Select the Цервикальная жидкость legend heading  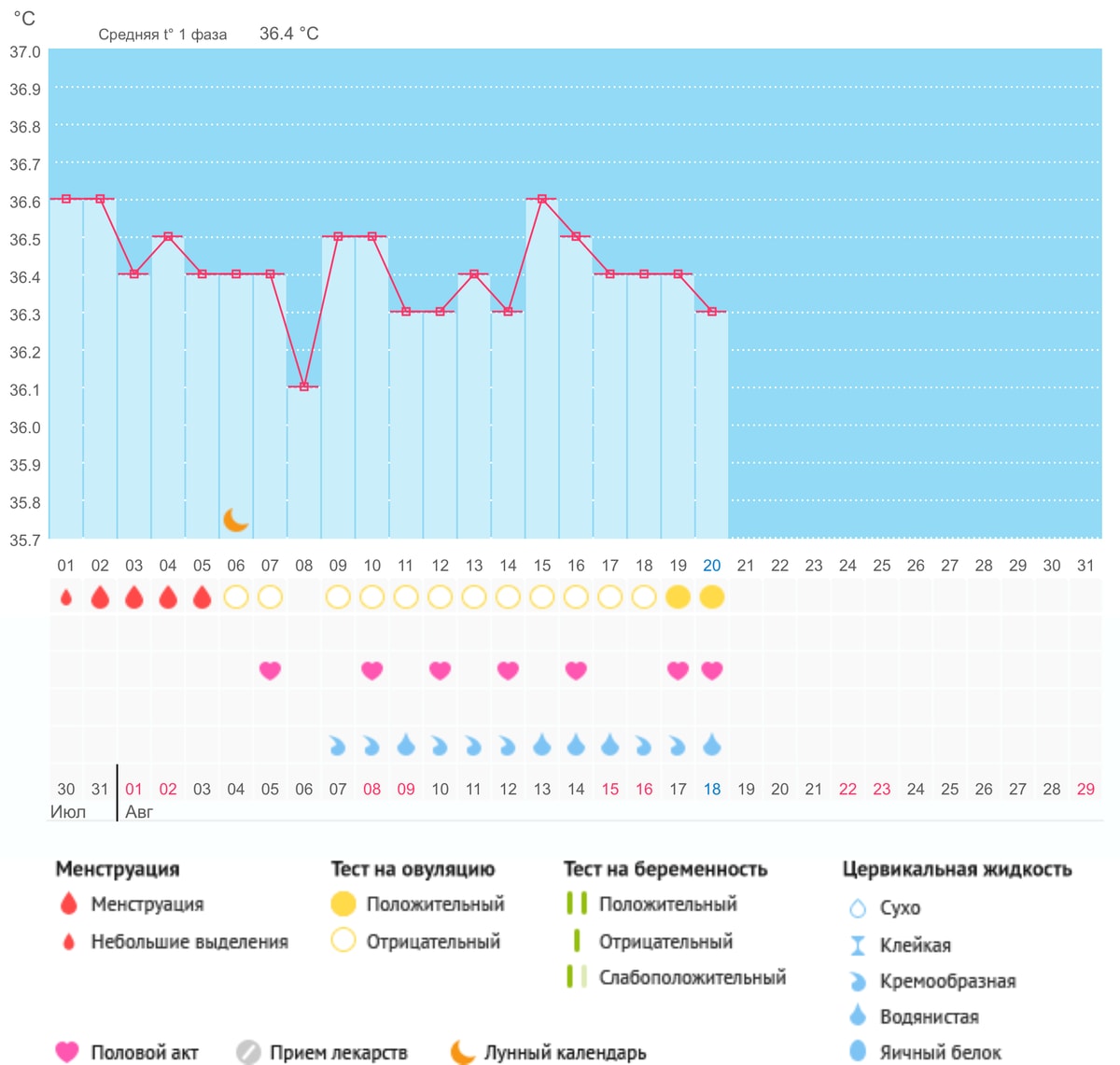coord(957,869)
